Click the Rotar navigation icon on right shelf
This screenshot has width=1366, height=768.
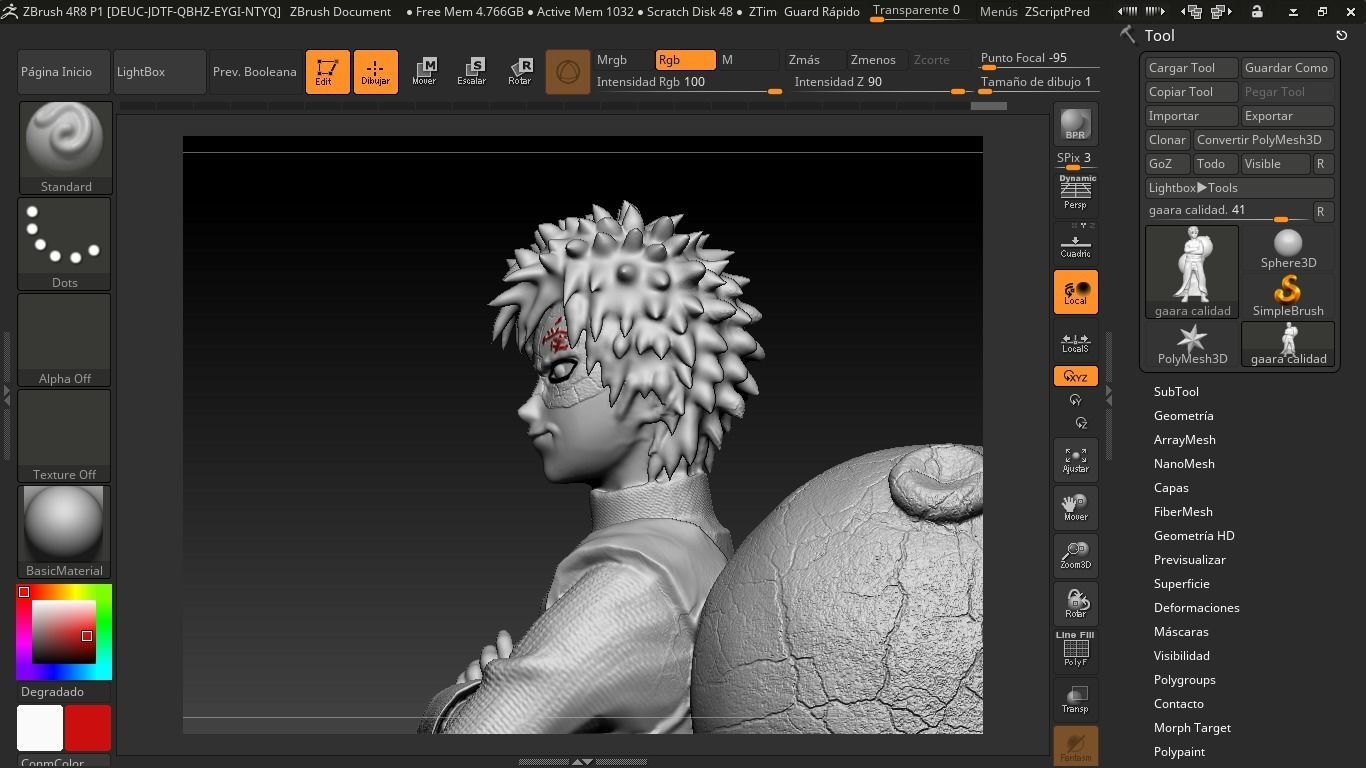click(1075, 604)
